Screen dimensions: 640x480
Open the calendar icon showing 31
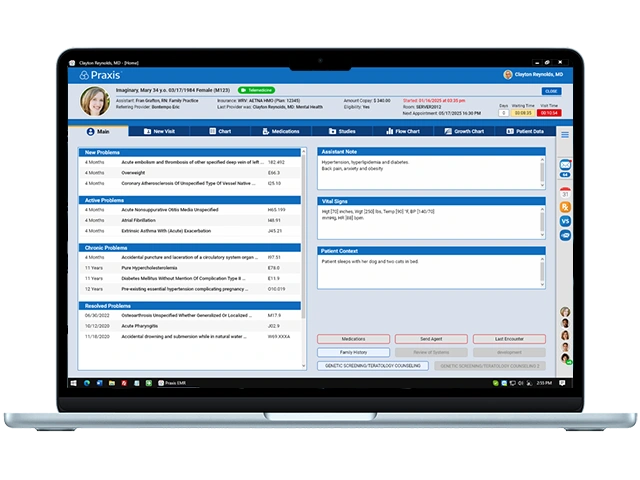(x=565, y=191)
